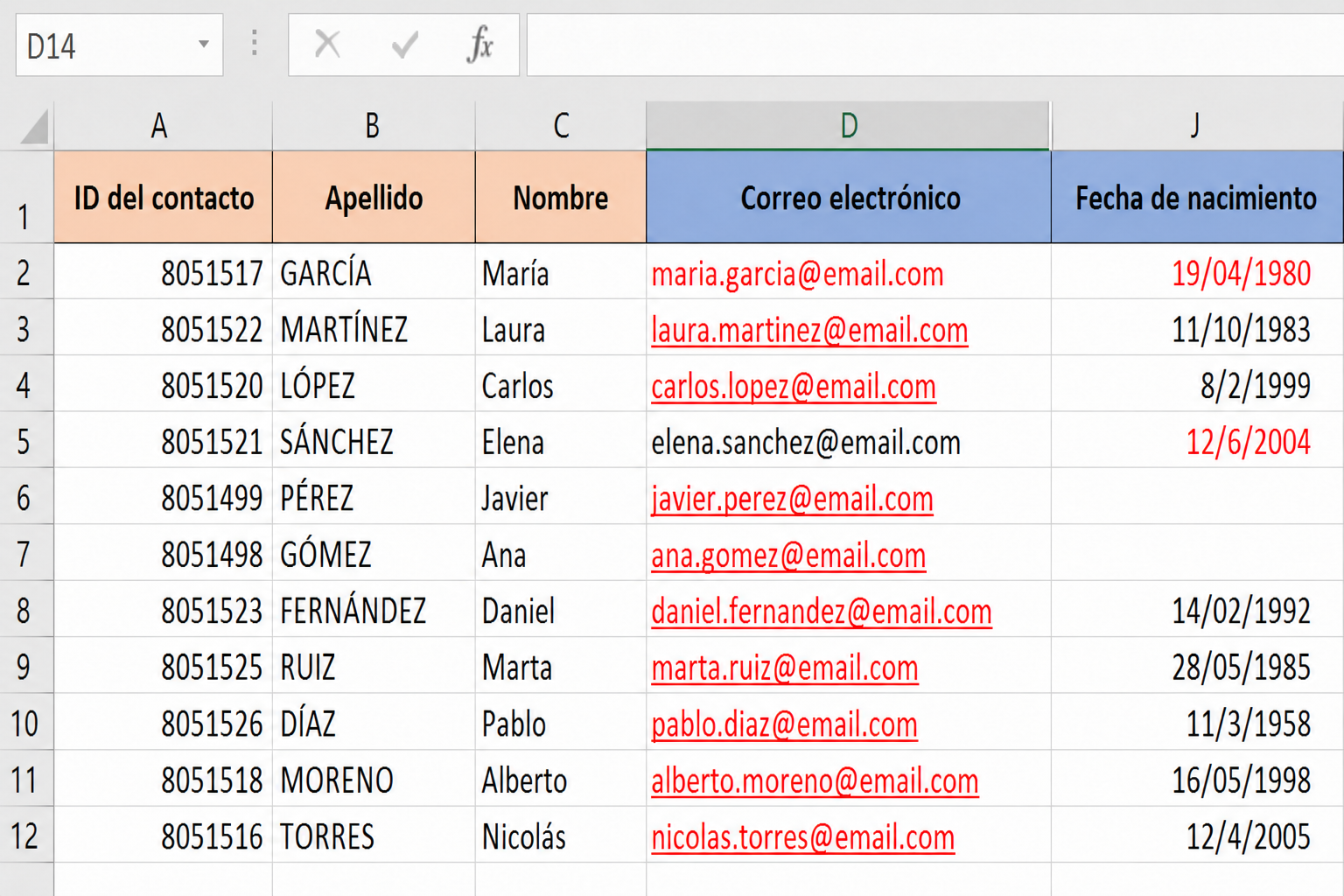
Task: Click the Select All corner triangle
Action: pos(34,128)
